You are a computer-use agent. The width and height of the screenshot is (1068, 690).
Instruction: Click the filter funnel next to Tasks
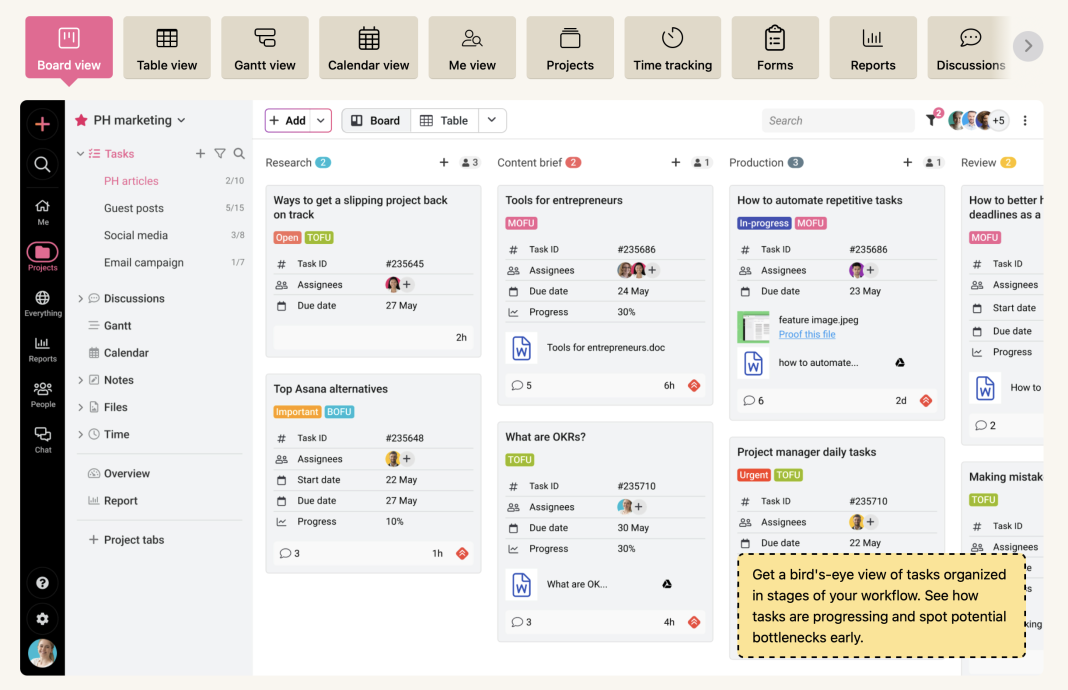[222, 154]
